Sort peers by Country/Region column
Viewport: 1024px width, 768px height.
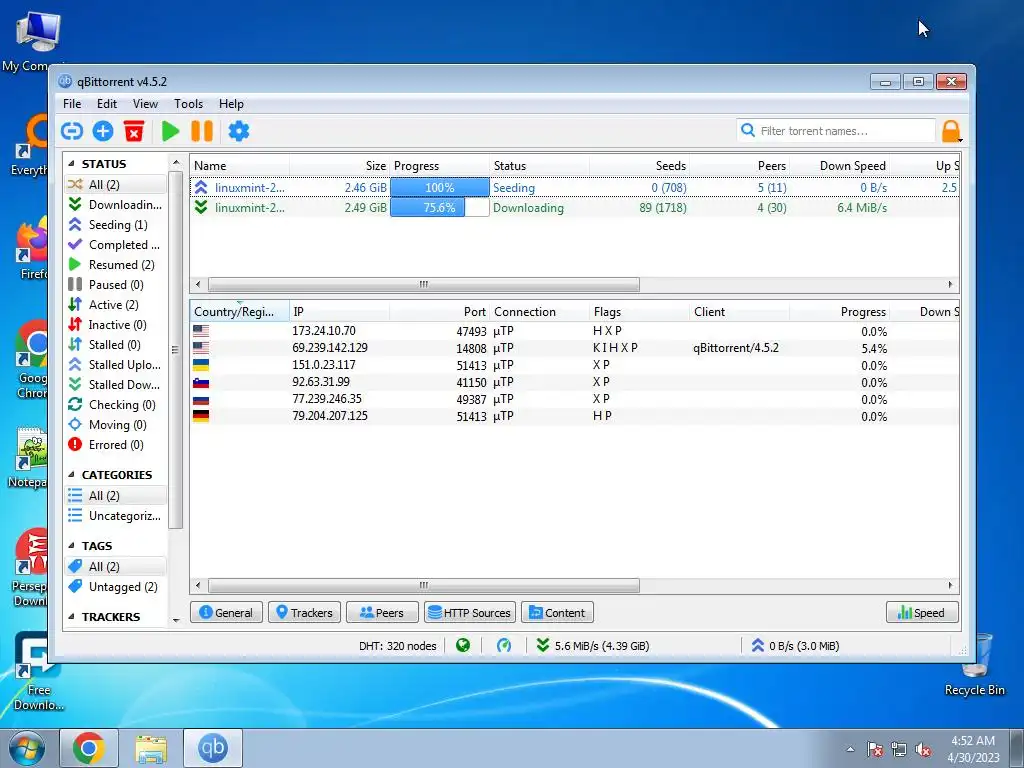(x=240, y=312)
